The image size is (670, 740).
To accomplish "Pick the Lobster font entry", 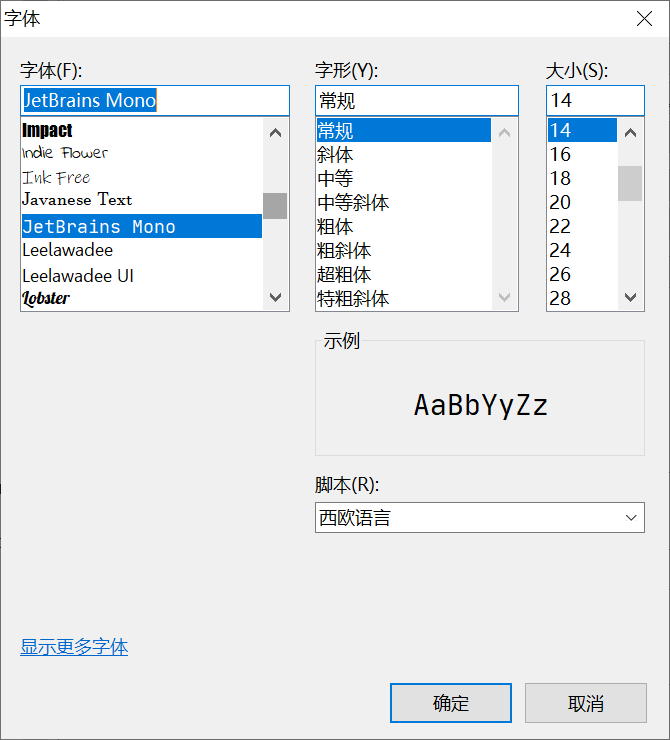I will (46, 298).
